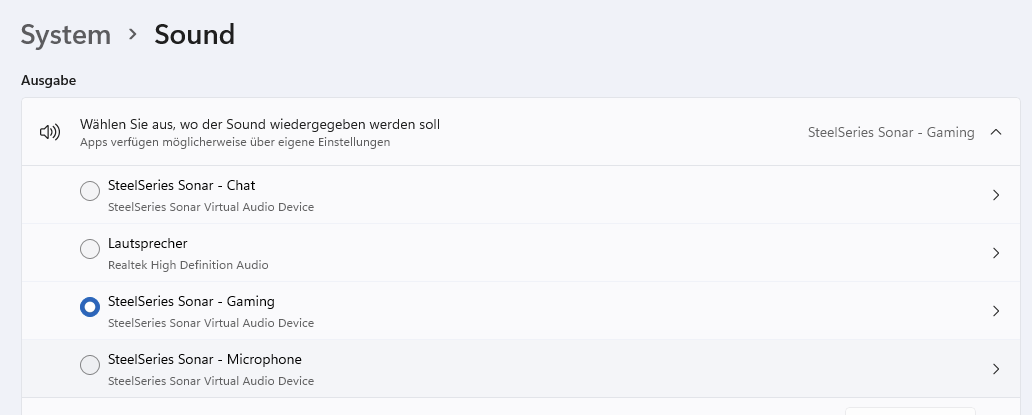Image resolution: width=1032 pixels, height=415 pixels.
Task: Click the breadcrumb separator chevron
Action: point(132,35)
